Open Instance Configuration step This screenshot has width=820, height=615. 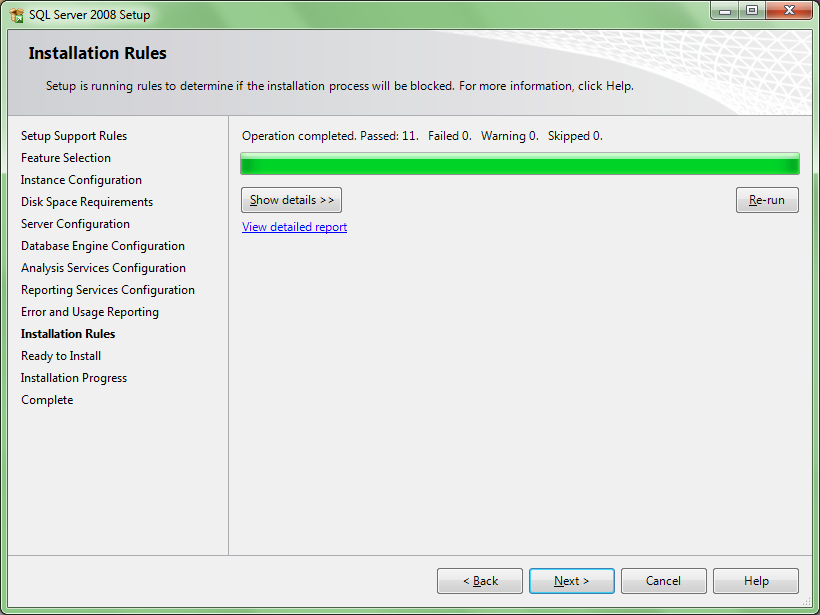[x=81, y=179]
